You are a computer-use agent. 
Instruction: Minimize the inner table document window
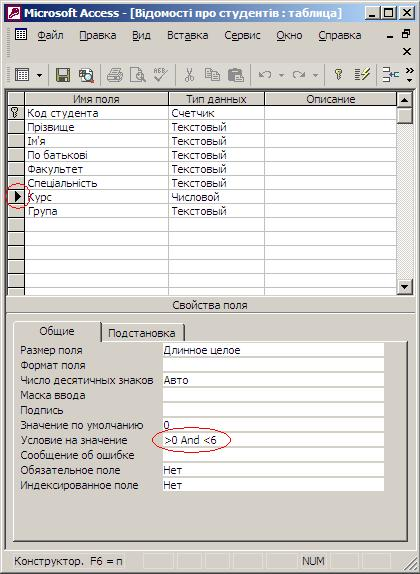tap(390, 36)
